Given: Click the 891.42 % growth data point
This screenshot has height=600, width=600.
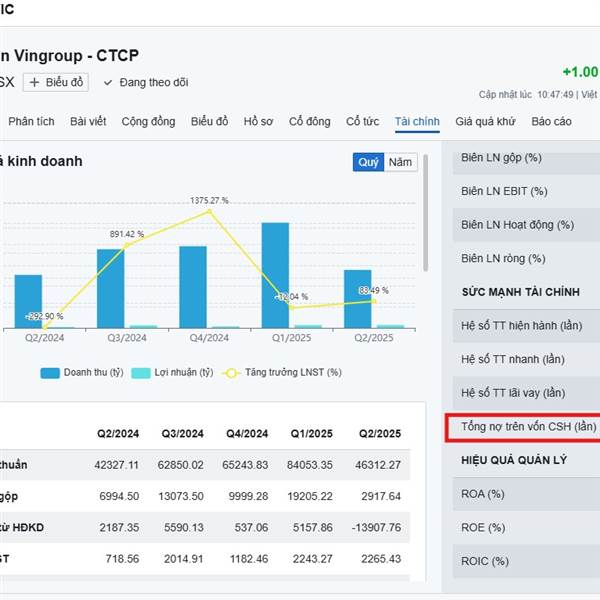Looking at the screenshot, I should (127, 245).
